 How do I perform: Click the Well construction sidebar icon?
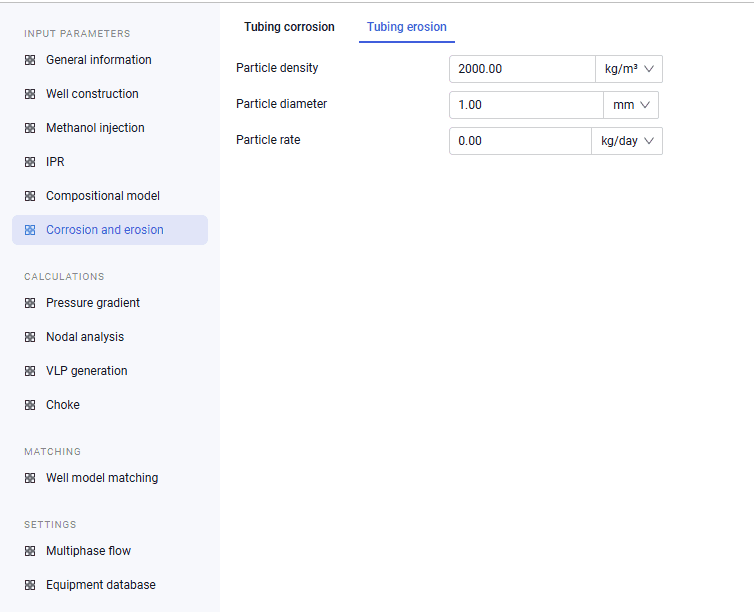(30, 94)
